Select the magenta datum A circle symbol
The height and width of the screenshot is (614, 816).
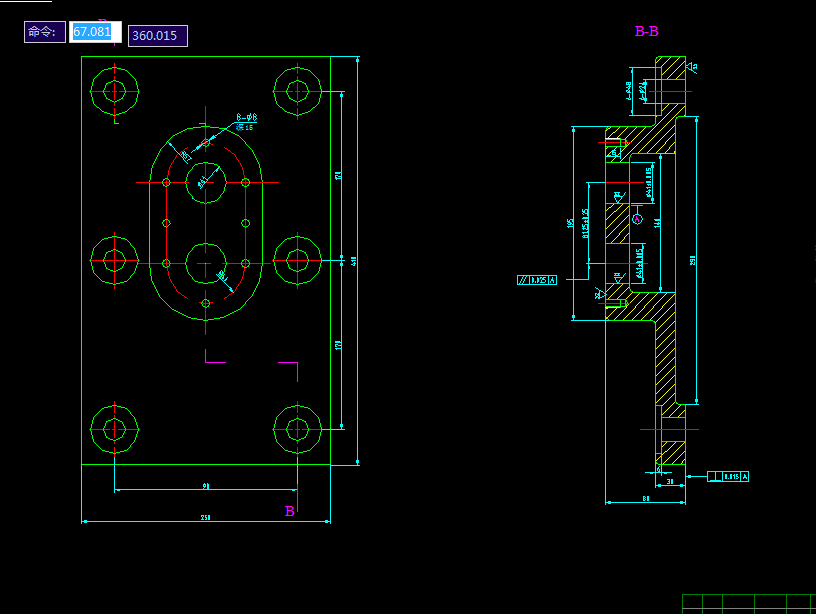pos(638,219)
